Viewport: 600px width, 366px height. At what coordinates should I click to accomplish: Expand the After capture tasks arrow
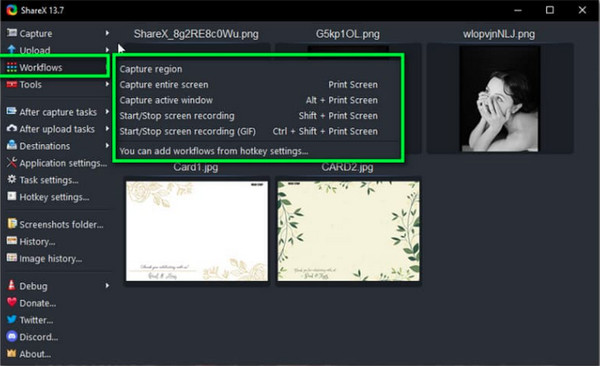(x=107, y=111)
